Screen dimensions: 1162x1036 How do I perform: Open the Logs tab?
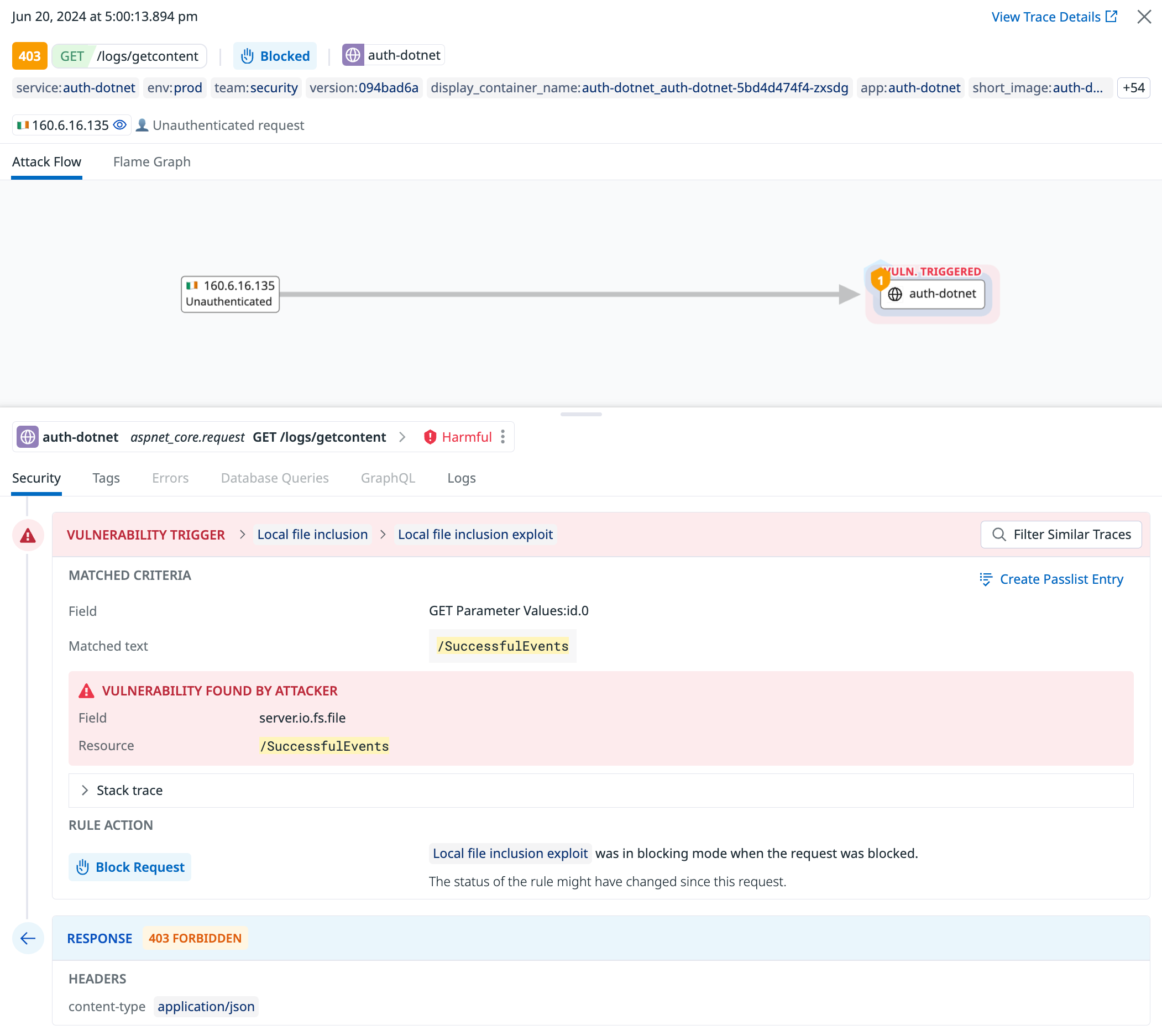coord(461,478)
